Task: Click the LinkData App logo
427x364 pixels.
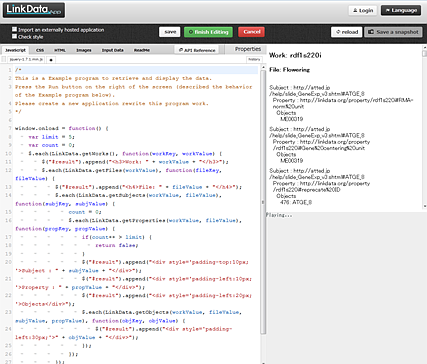Action: coord(34,10)
